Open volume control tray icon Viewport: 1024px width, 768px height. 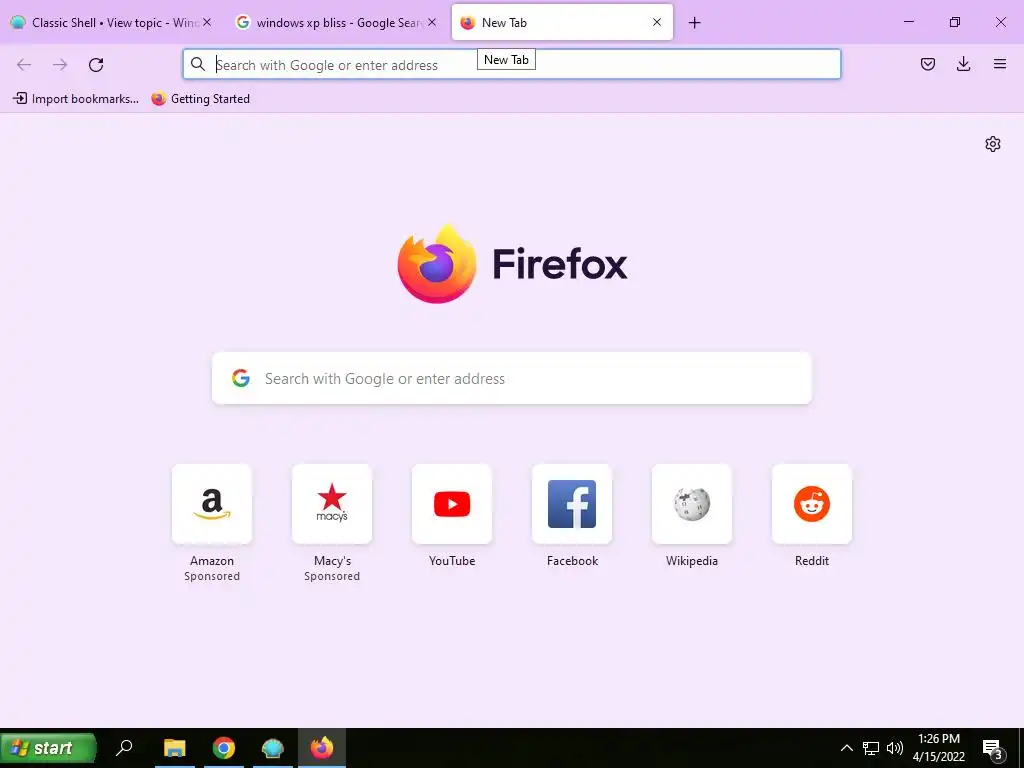895,748
